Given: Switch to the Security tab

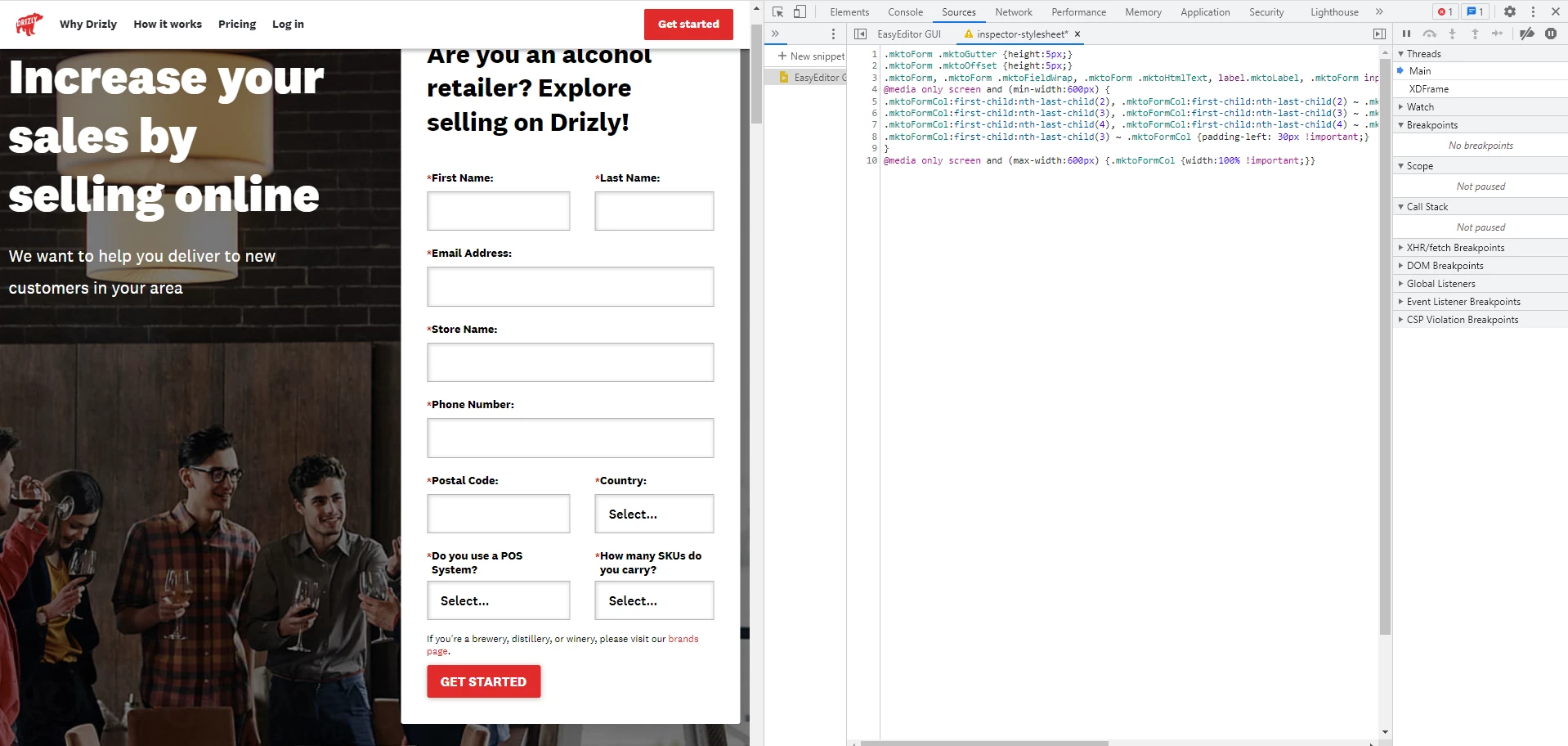Looking at the screenshot, I should pos(1266,11).
